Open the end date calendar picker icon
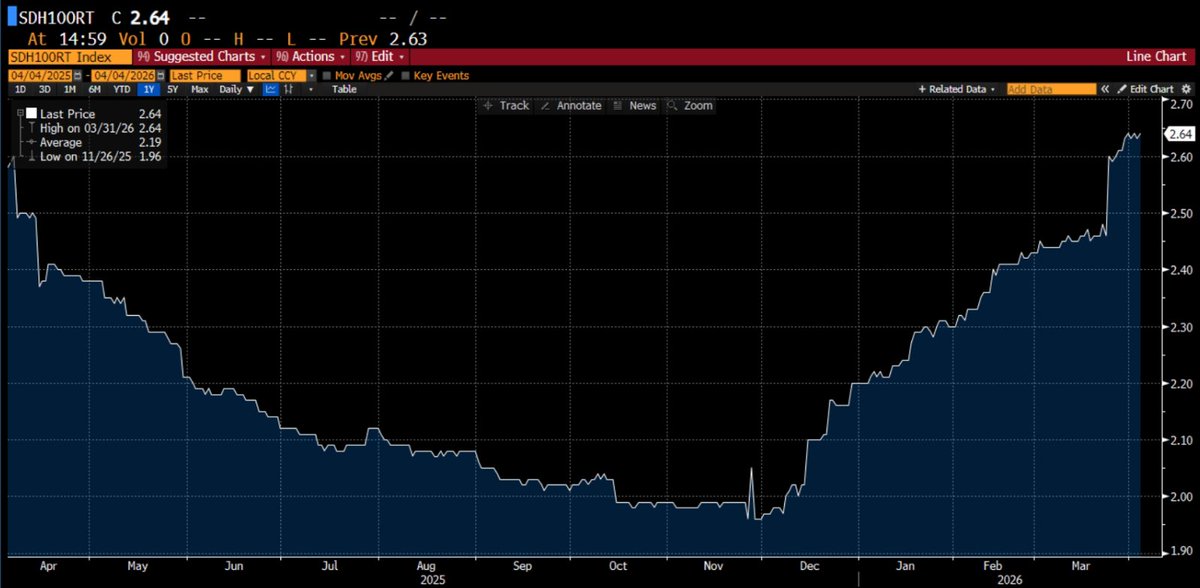Image resolution: width=1200 pixels, height=588 pixels. [160, 76]
